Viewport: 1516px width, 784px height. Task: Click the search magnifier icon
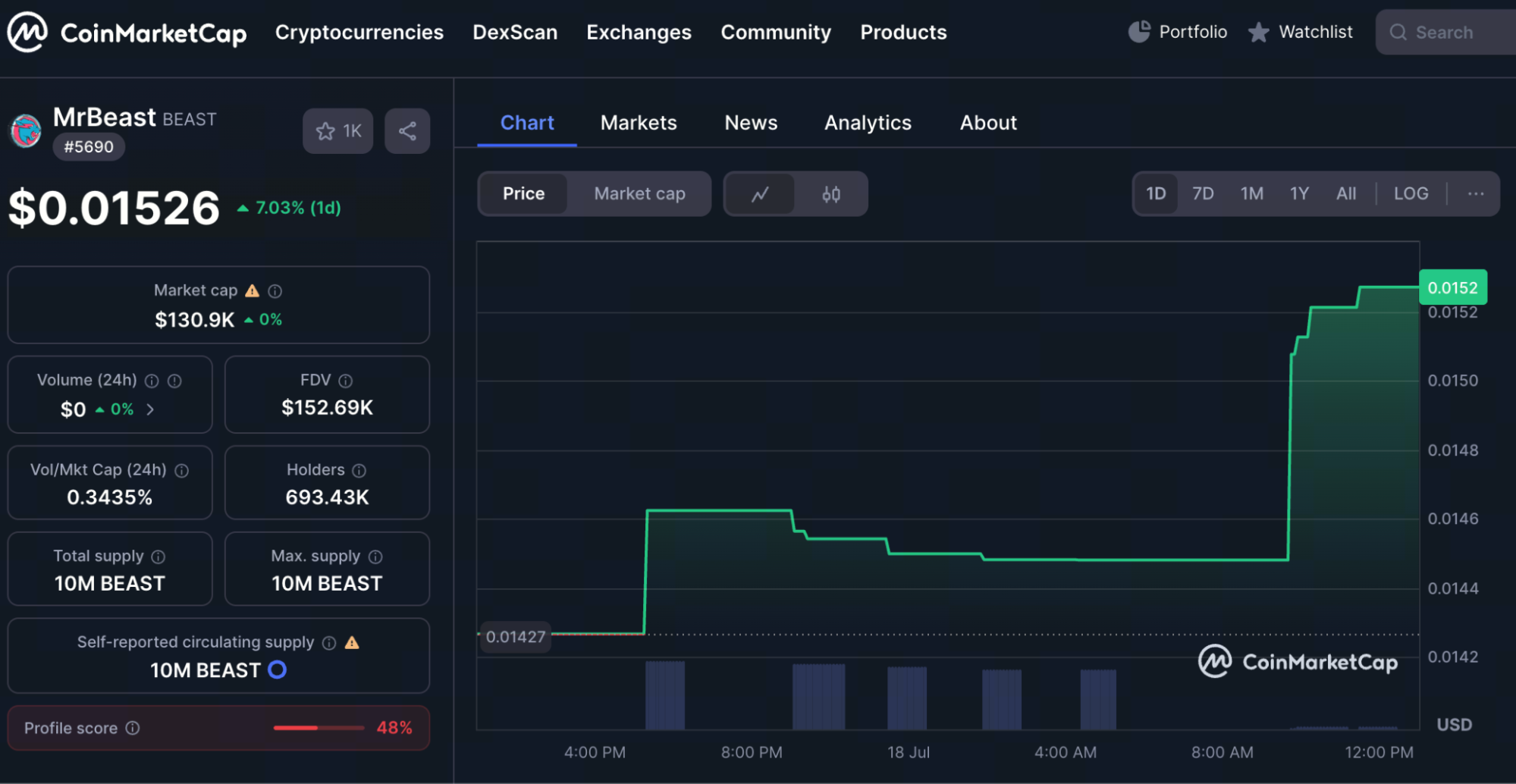1398,32
